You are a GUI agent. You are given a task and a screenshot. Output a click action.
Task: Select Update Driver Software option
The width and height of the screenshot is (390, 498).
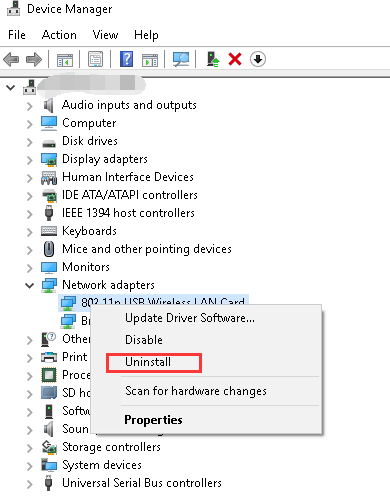click(x=190, y=318)
